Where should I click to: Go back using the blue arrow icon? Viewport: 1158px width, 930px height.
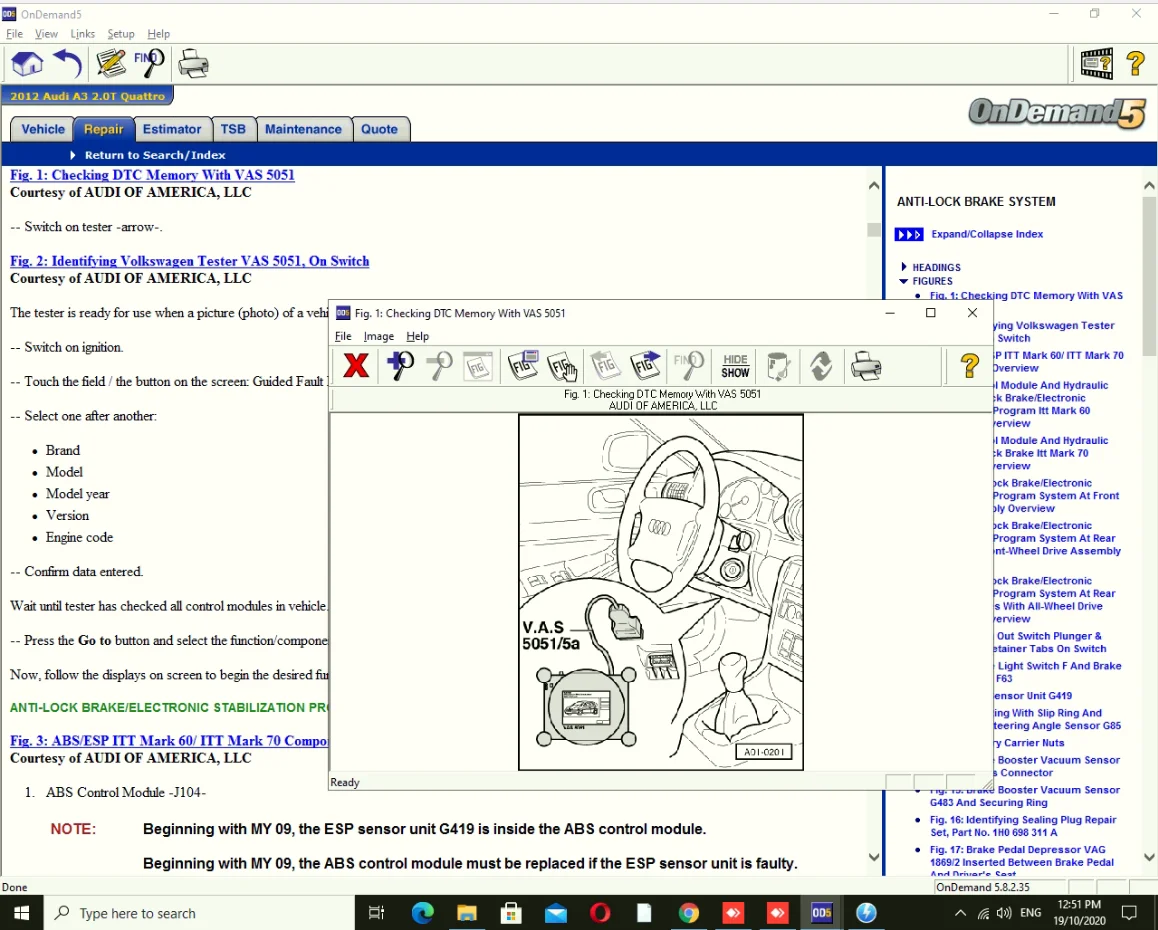point(67,64)
